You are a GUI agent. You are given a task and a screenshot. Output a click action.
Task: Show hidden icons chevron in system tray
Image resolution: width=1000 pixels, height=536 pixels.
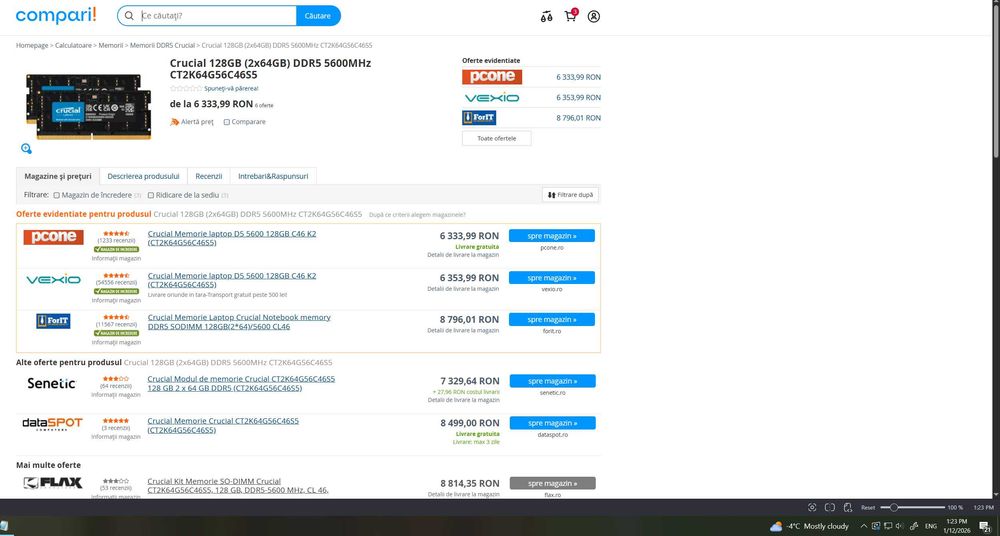[864, 526]
